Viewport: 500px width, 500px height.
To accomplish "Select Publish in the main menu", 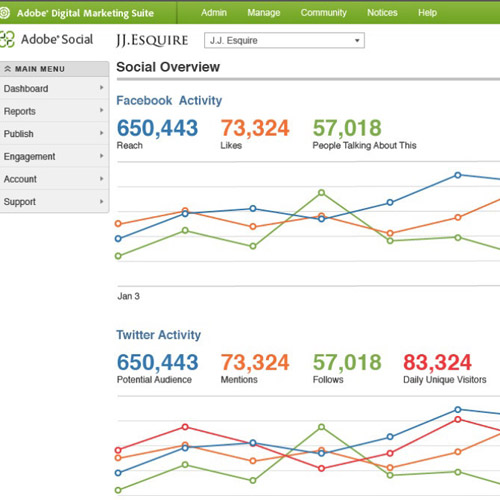I will tap(54, 134).
